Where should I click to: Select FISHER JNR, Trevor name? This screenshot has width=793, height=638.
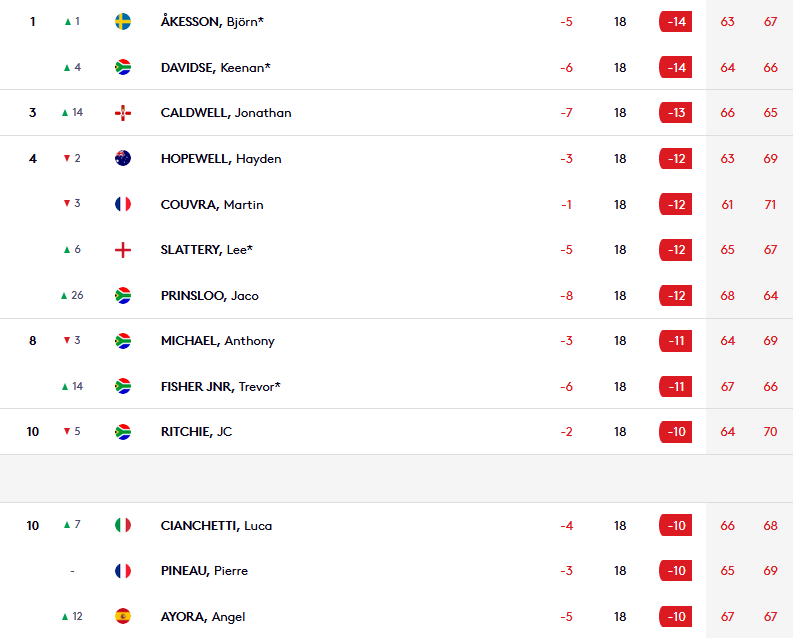point(221,387)
